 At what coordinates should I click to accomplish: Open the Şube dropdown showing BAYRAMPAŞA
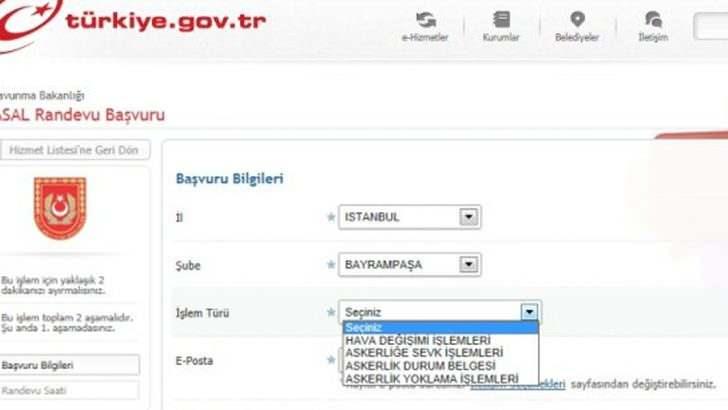point(410,265)
